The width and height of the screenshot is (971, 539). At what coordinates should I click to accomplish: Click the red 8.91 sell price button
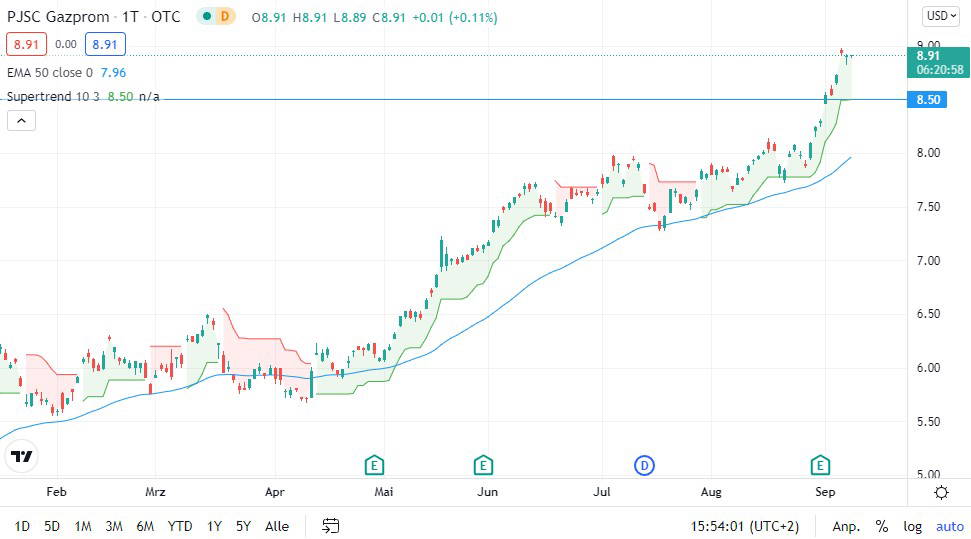click(x=26, y=45)
